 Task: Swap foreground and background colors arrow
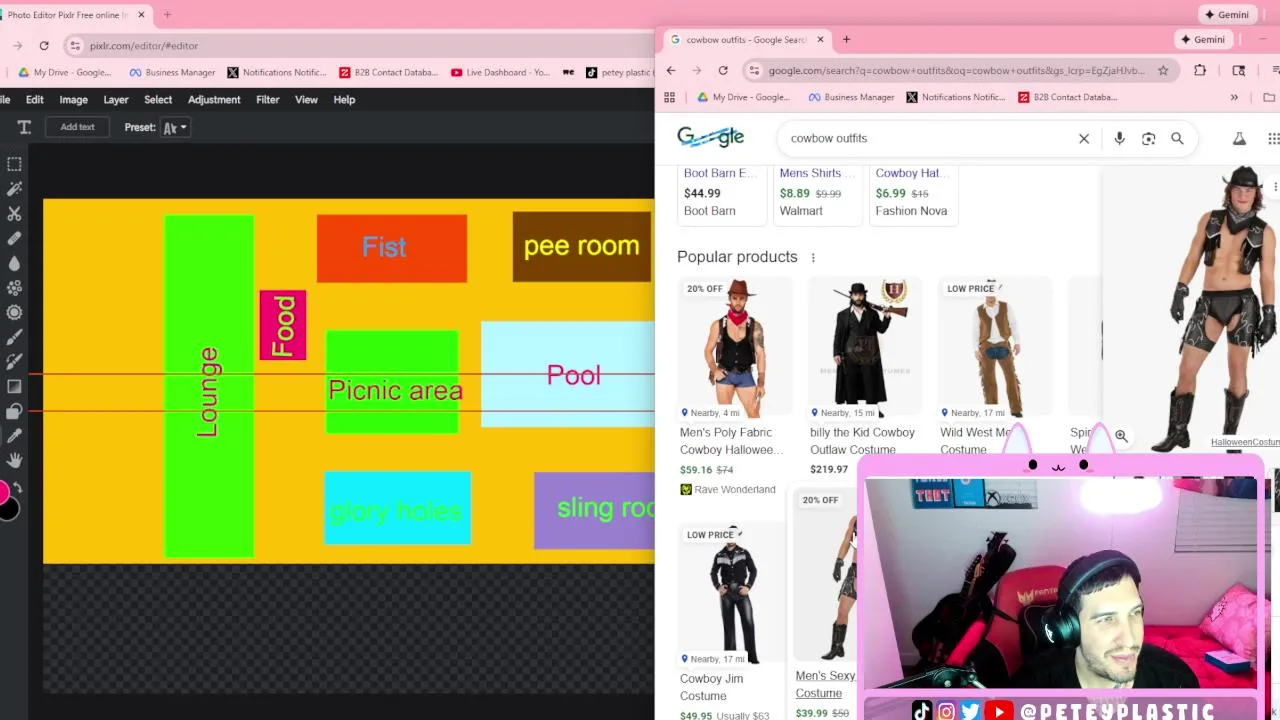[x=17, y=487]
